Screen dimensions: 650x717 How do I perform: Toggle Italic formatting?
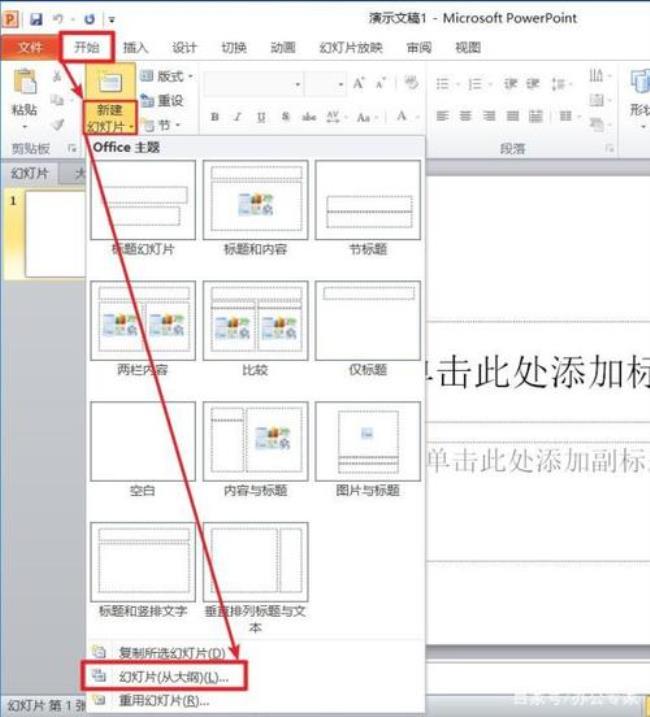point(237,117)
